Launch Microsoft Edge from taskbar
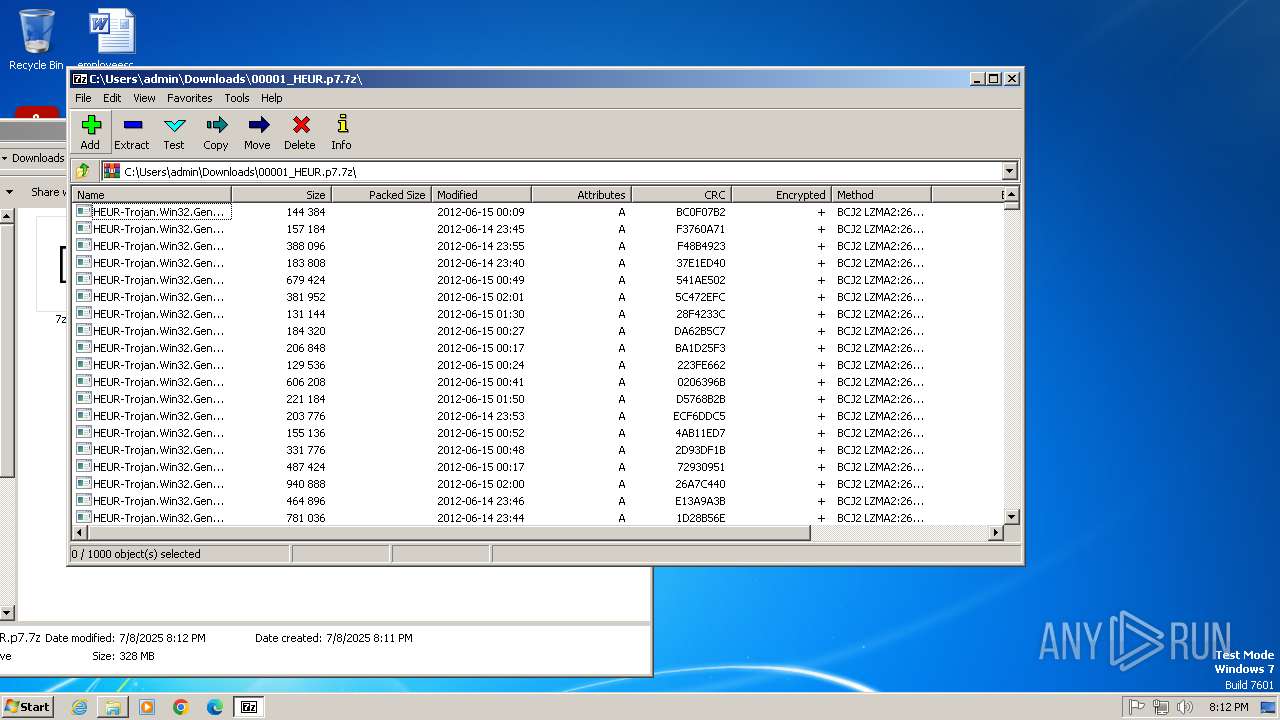Screen dimensions: 1280x720 (x=215, y=707)
